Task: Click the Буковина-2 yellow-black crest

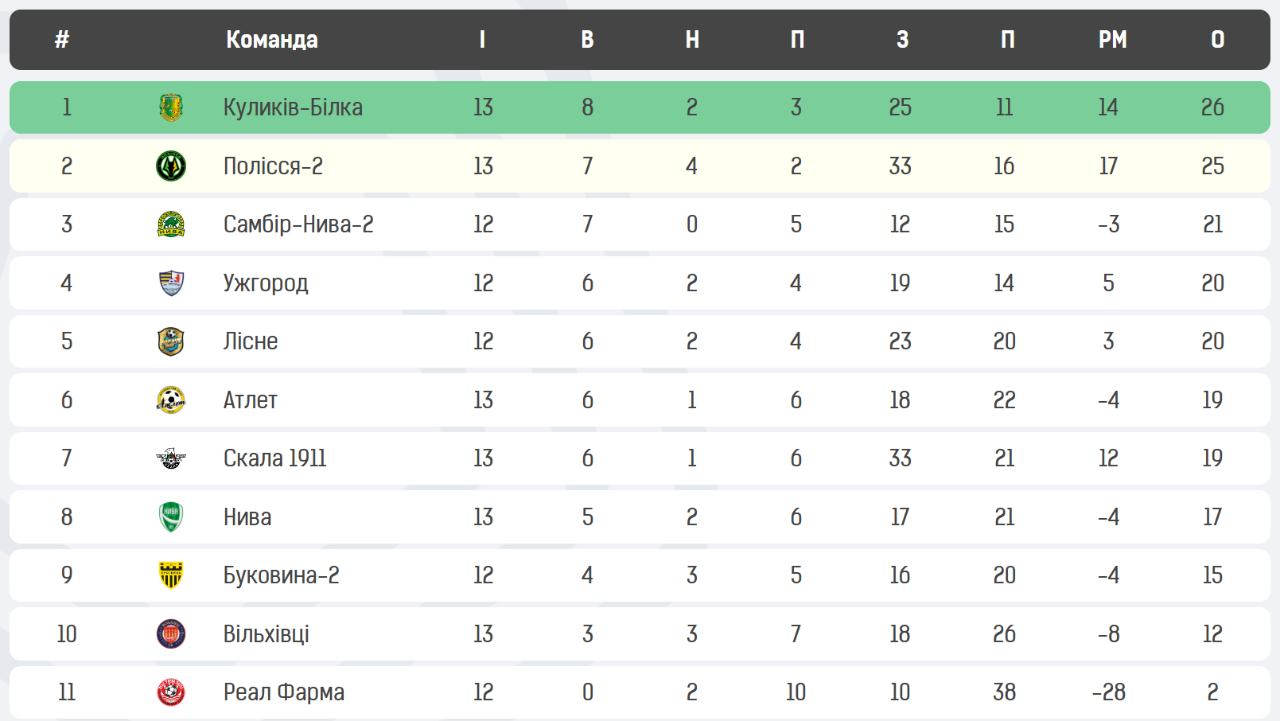Action: tap(171, 575)
